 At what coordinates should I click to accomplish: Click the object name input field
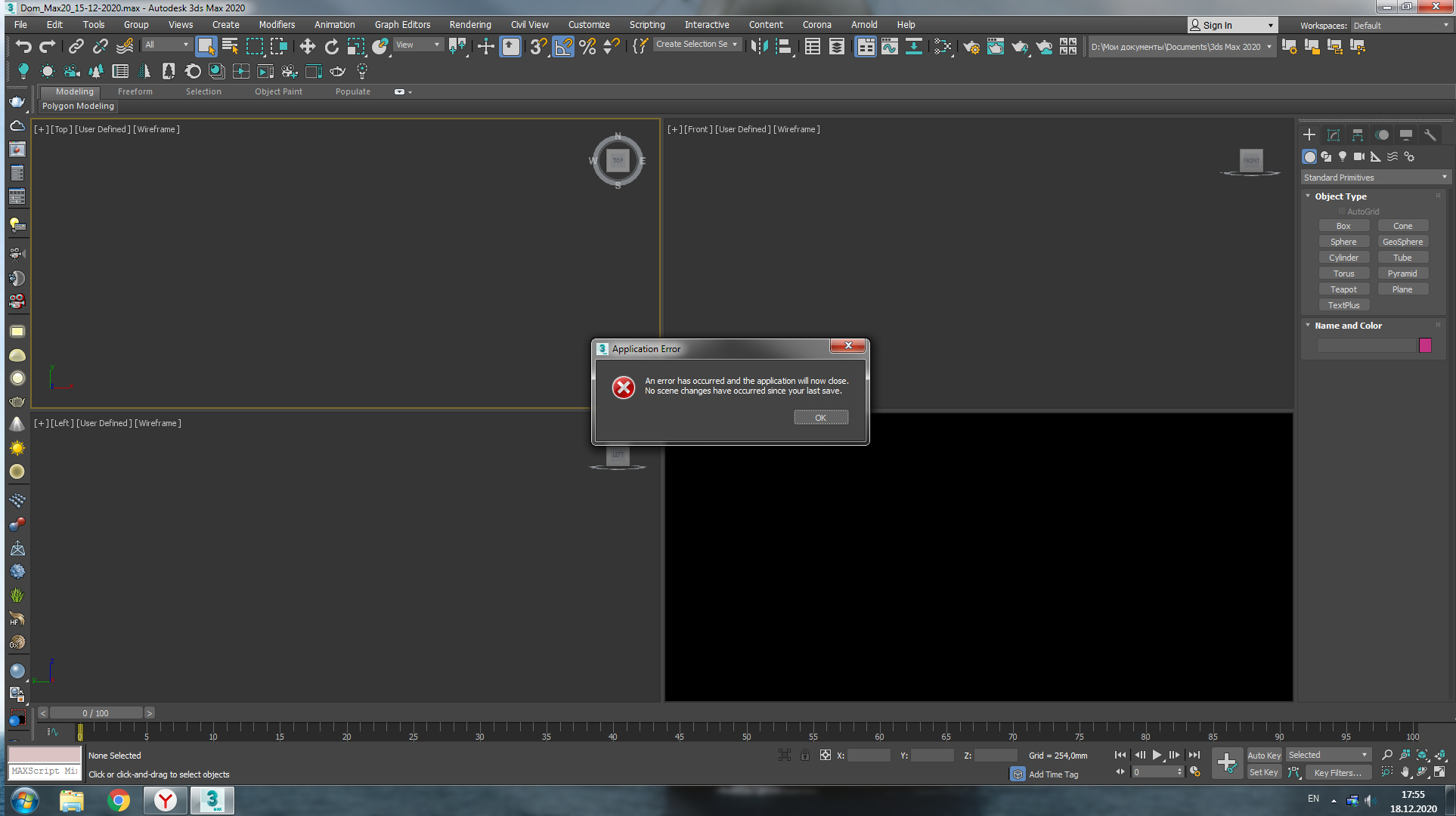1366,345
